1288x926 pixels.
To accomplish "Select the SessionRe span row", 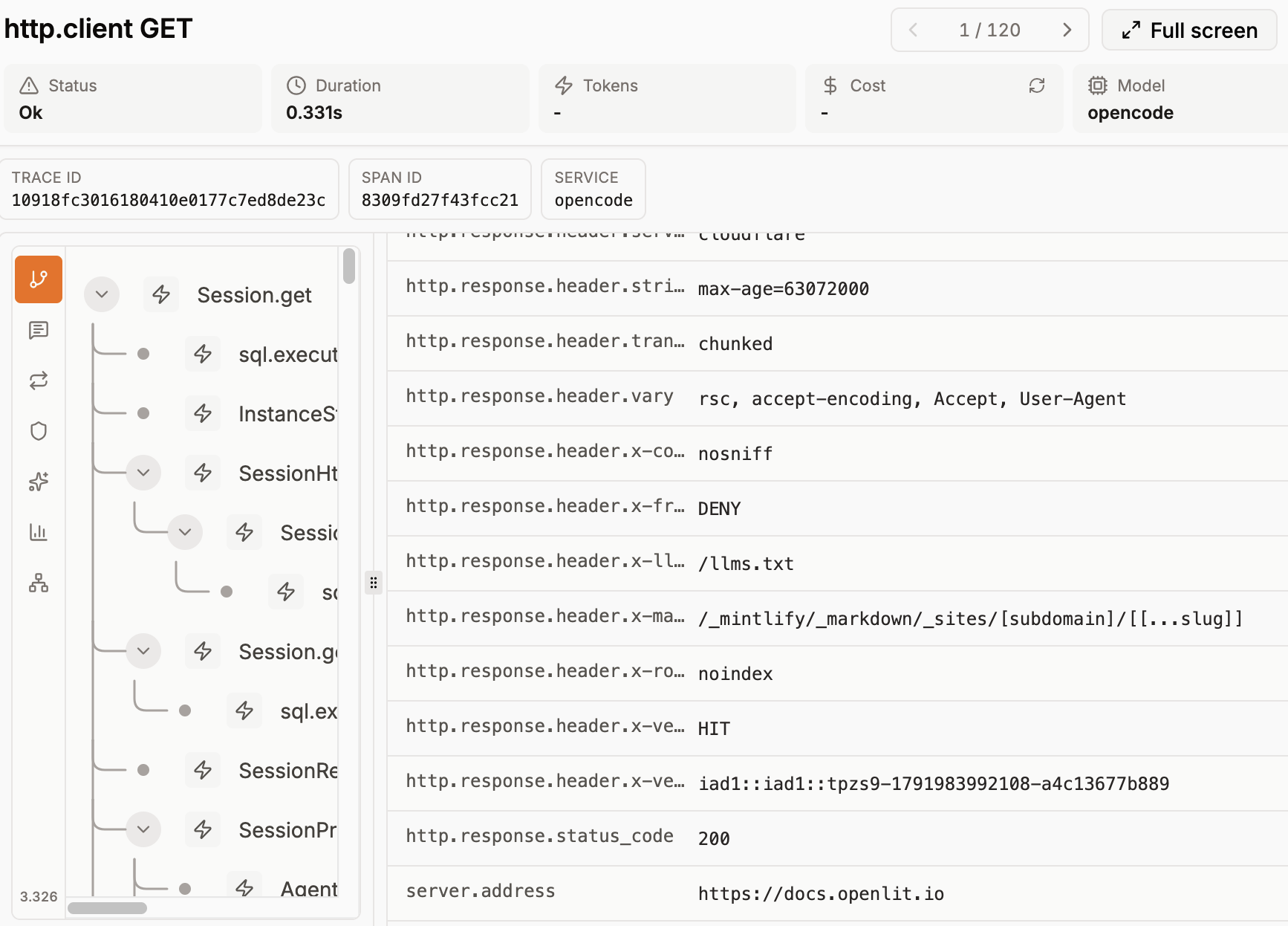I will point(288,771).
